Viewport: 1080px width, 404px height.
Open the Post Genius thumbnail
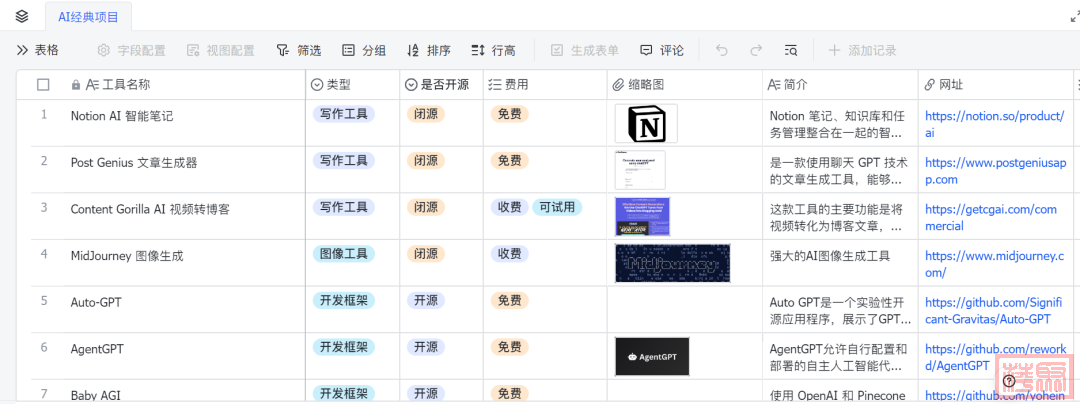click(640, 170)
